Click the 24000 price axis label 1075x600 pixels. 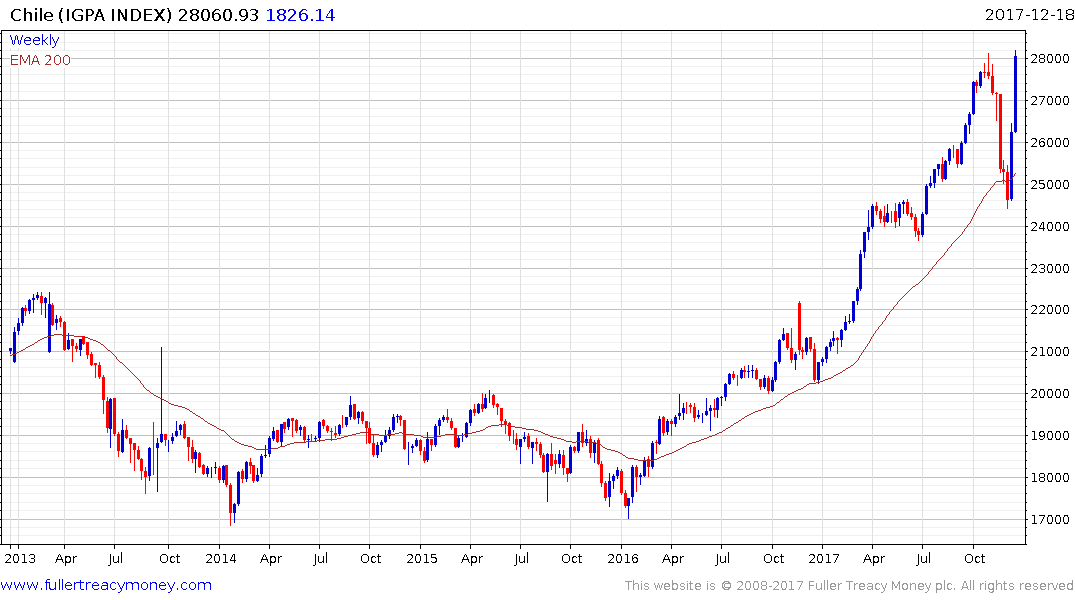(x=1050, y=226)
